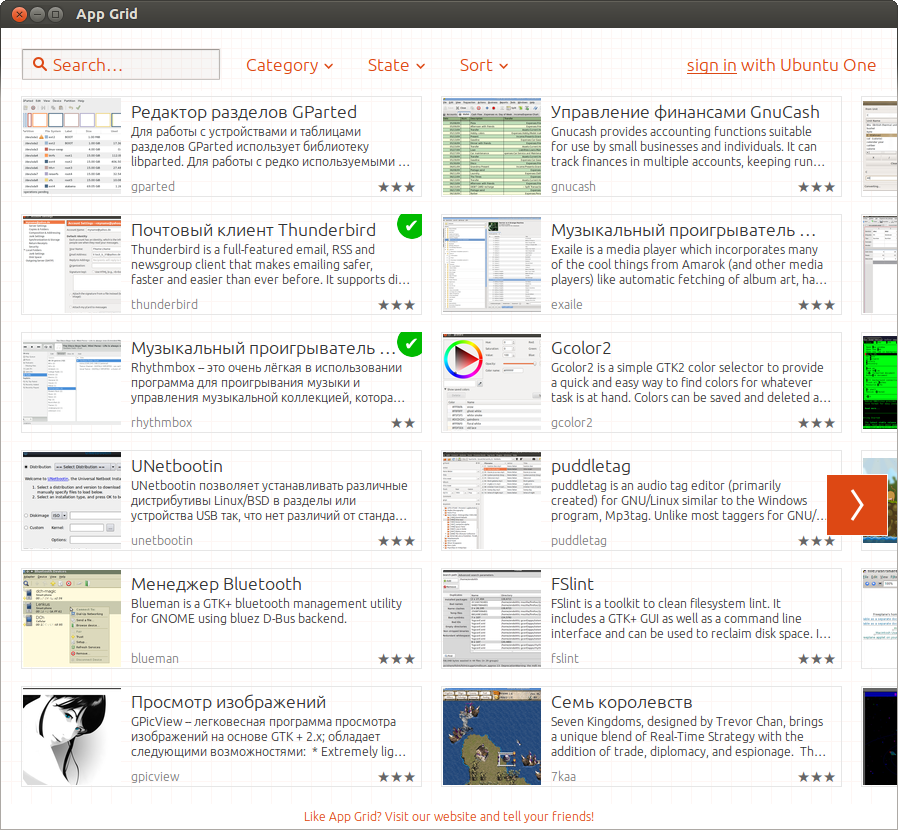Image resolution: width=898 pixels, height=830 pixels.
Task: Click the '7kaa' package name
Action: [564, 777]
